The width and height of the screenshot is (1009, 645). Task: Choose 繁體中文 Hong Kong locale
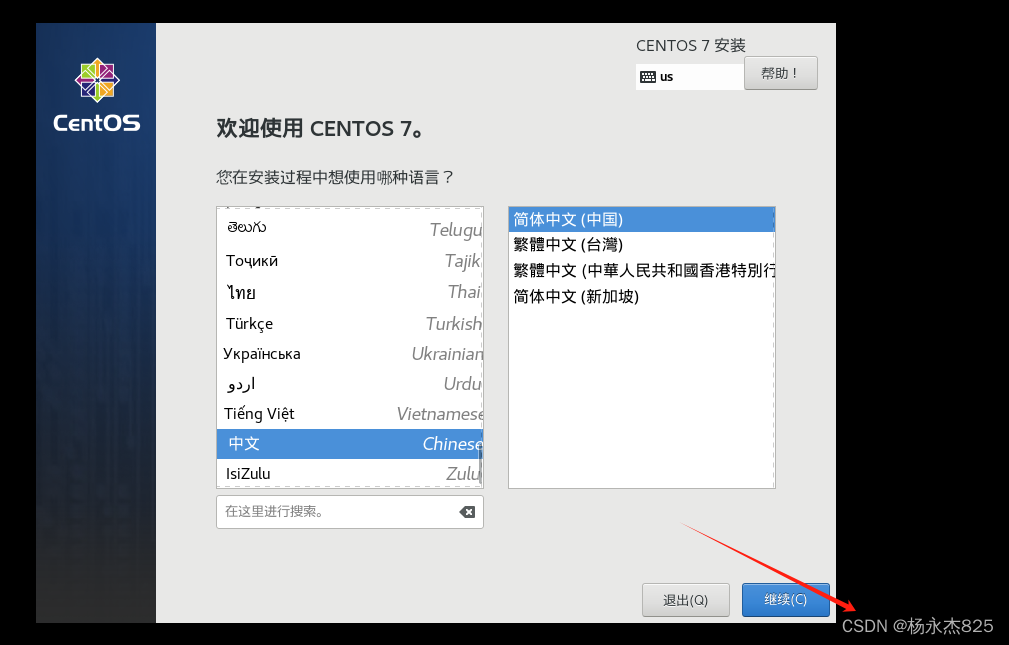coord(642,270)
